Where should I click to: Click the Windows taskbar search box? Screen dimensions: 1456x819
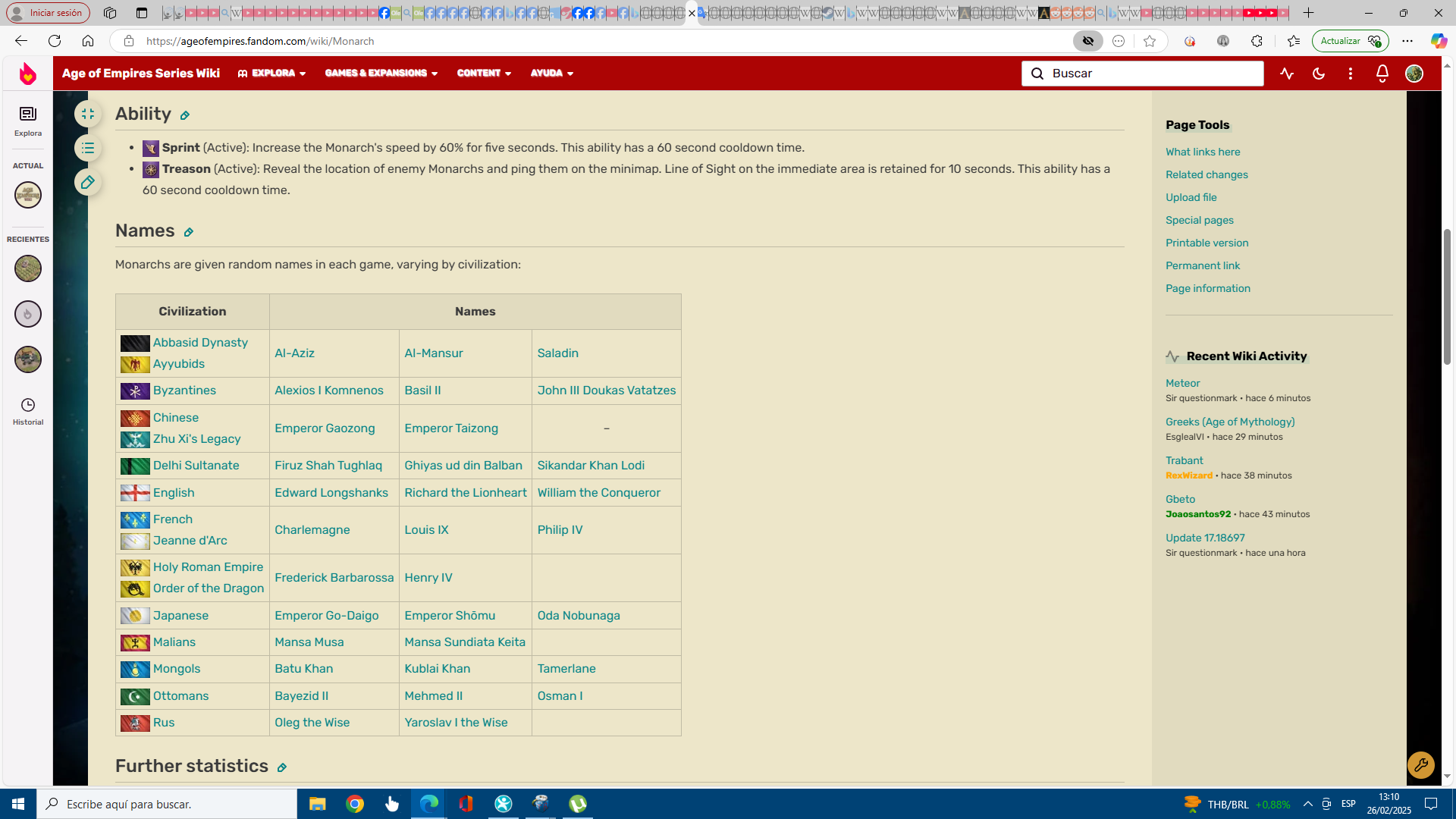point(167,804)
